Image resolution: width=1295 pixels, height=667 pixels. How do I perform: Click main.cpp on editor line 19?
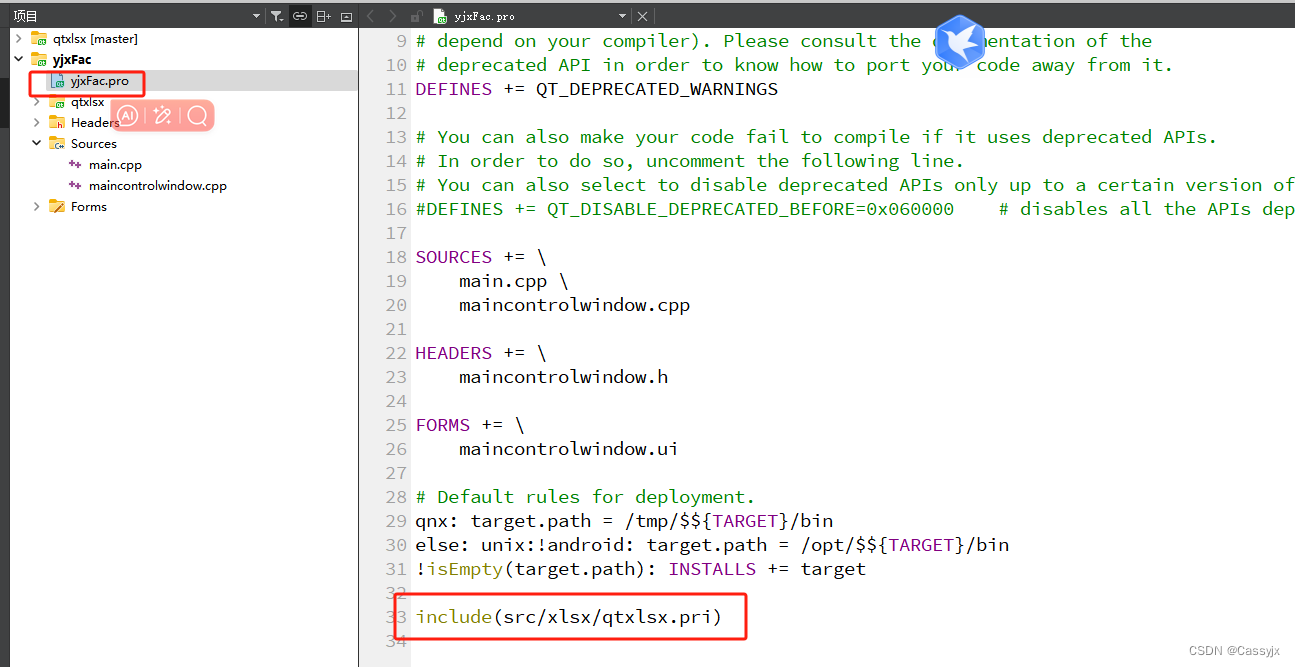click(x=503, y=281)
